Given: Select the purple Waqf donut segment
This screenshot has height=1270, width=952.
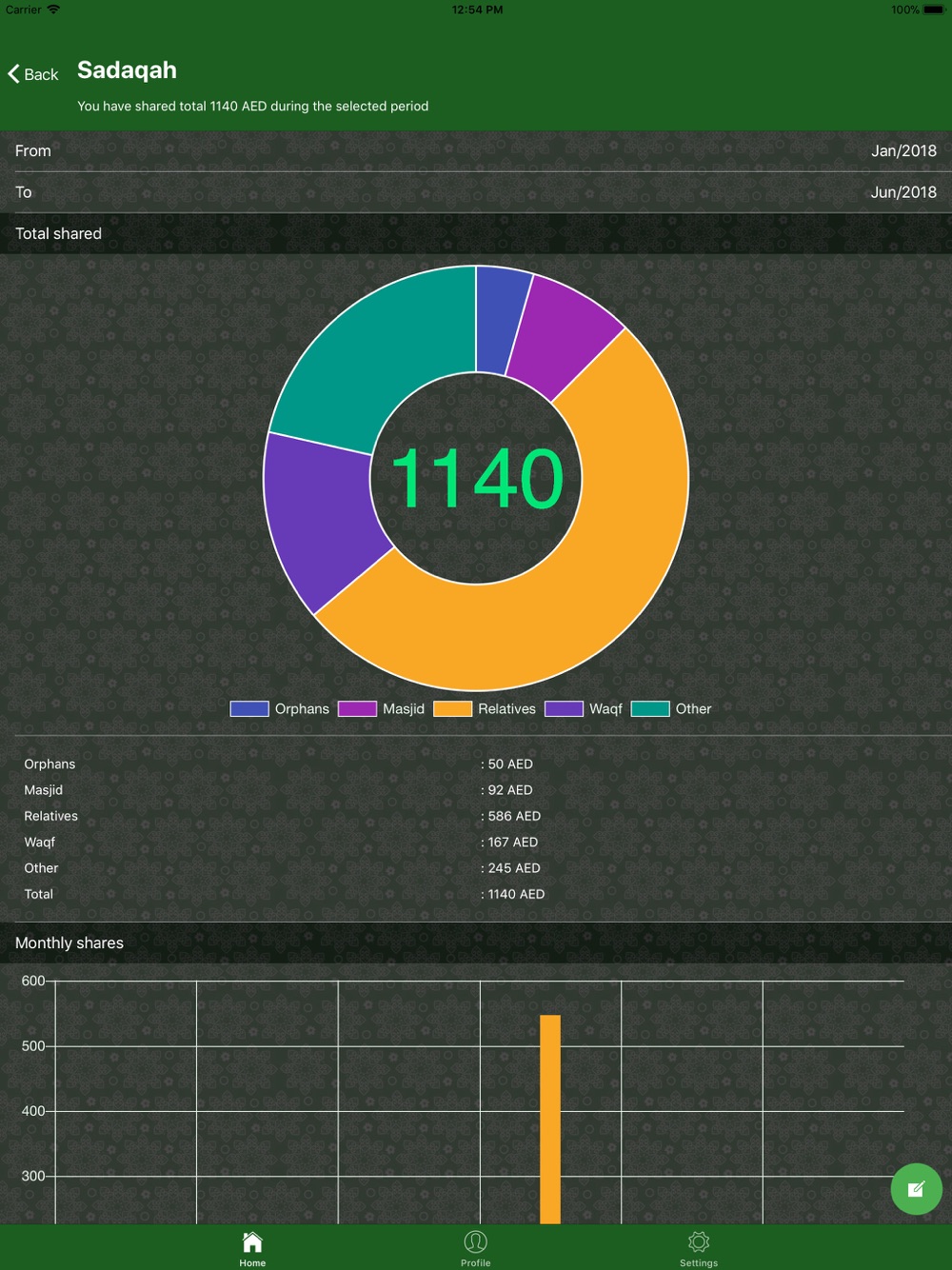Looking at the screenshot, I should pos(319,519).
